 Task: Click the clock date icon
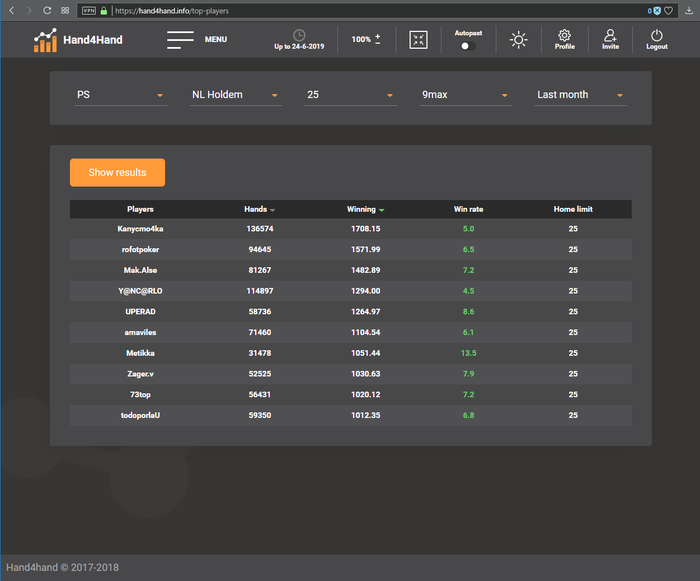click(x=299, y=35)
